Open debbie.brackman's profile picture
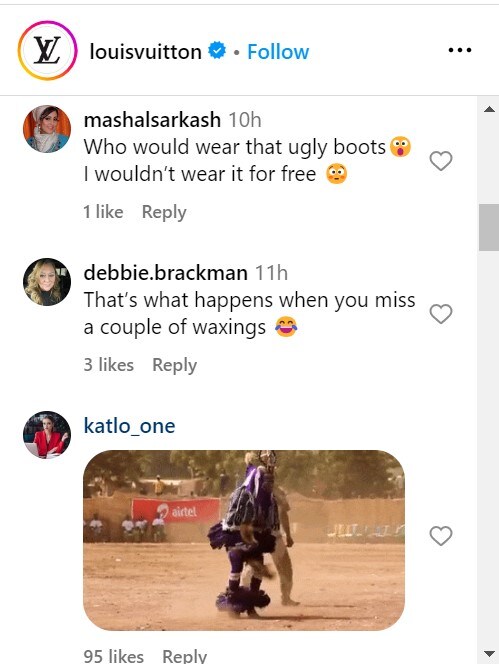The image size is (499, 664). point(47,282)
